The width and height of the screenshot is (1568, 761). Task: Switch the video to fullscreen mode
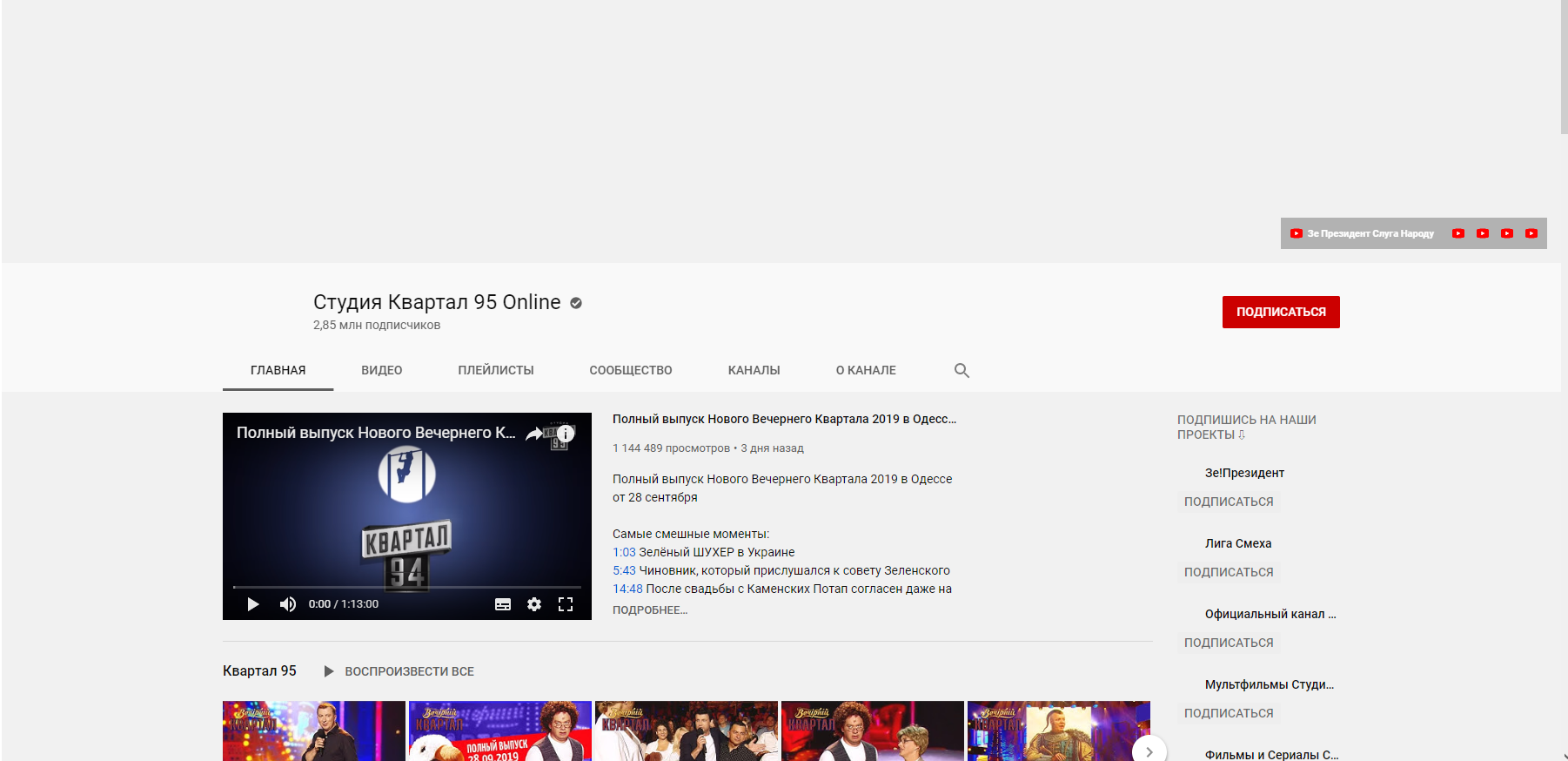point(566,604)
